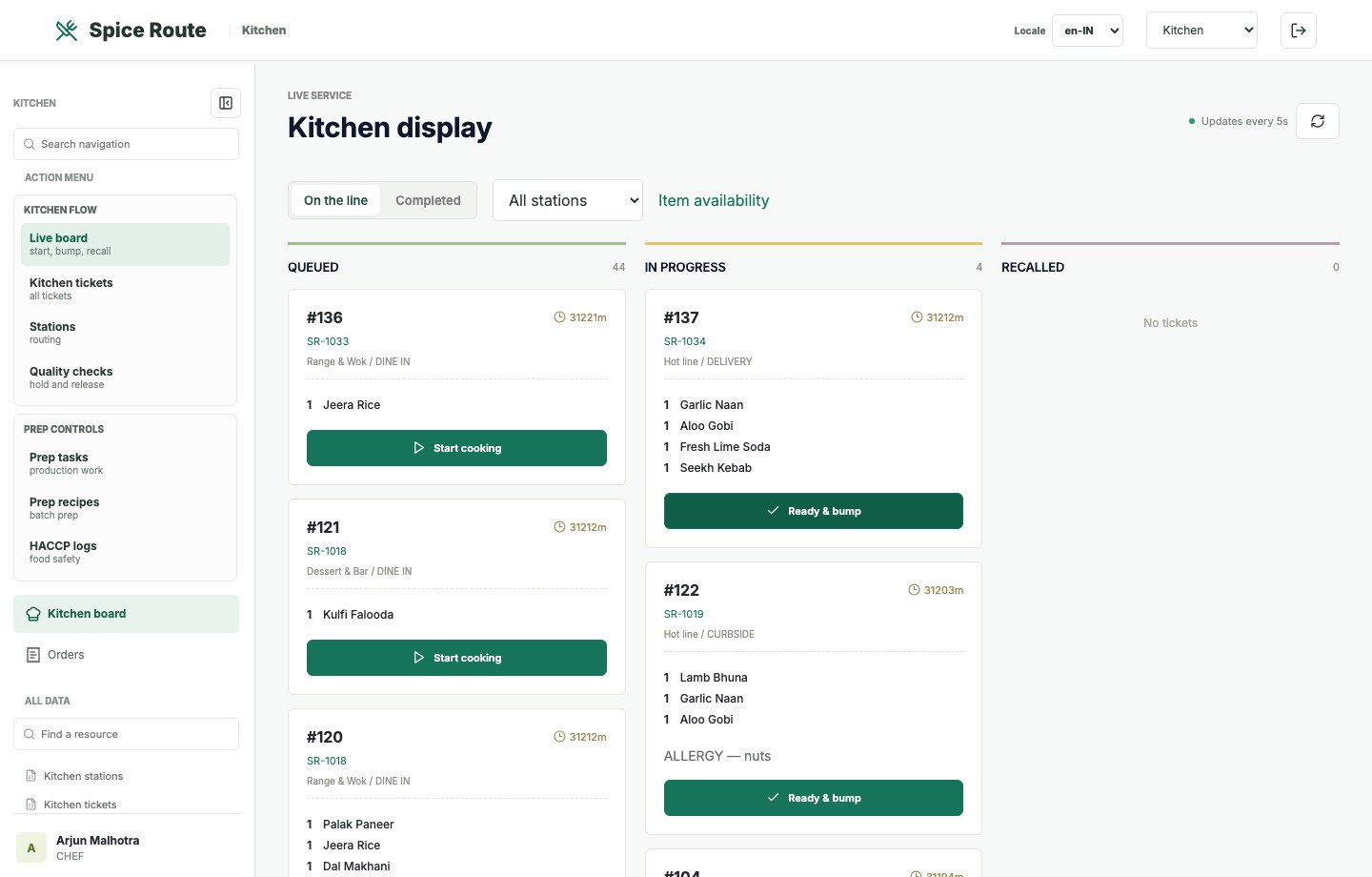
Task: Click the ALLERGY — nuts note
Action: coord(717,756)
